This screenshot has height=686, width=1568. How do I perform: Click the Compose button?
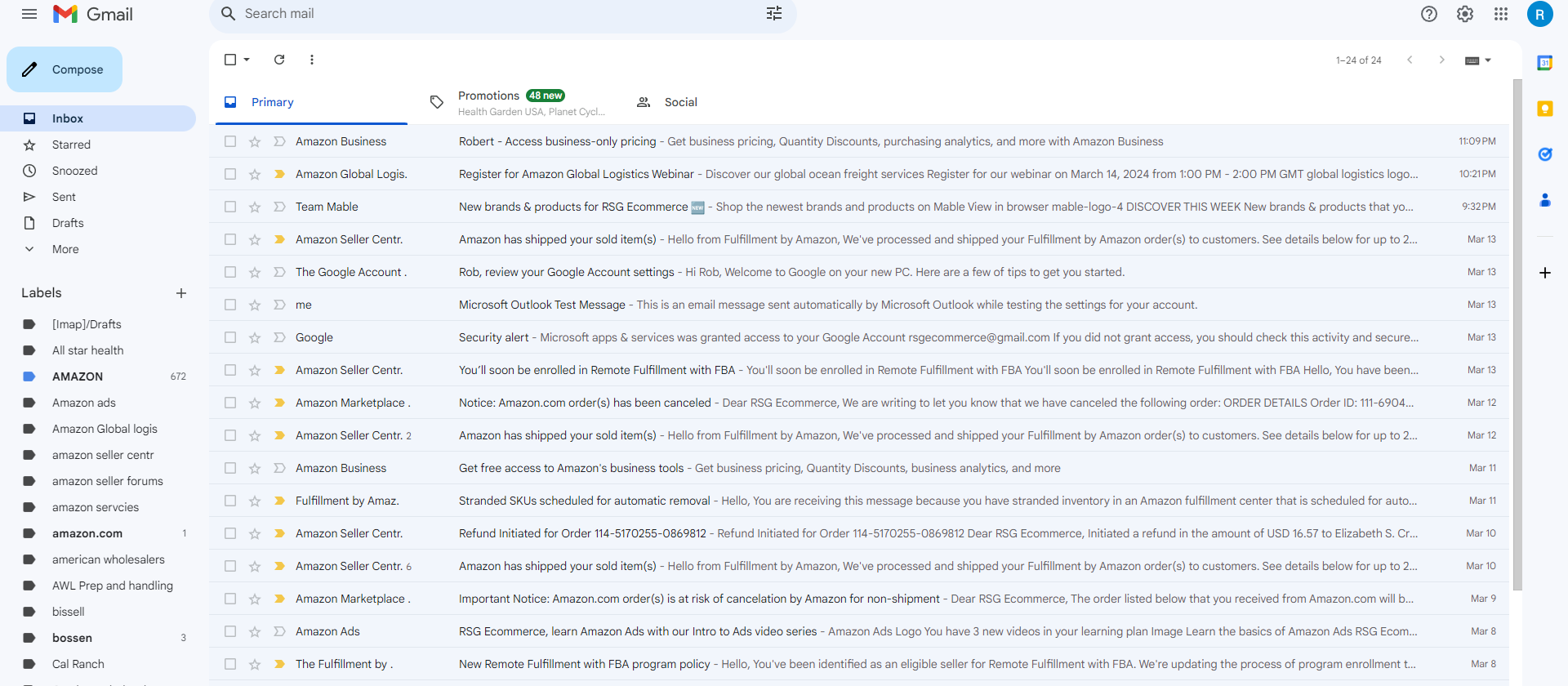[x=65, y=69]
